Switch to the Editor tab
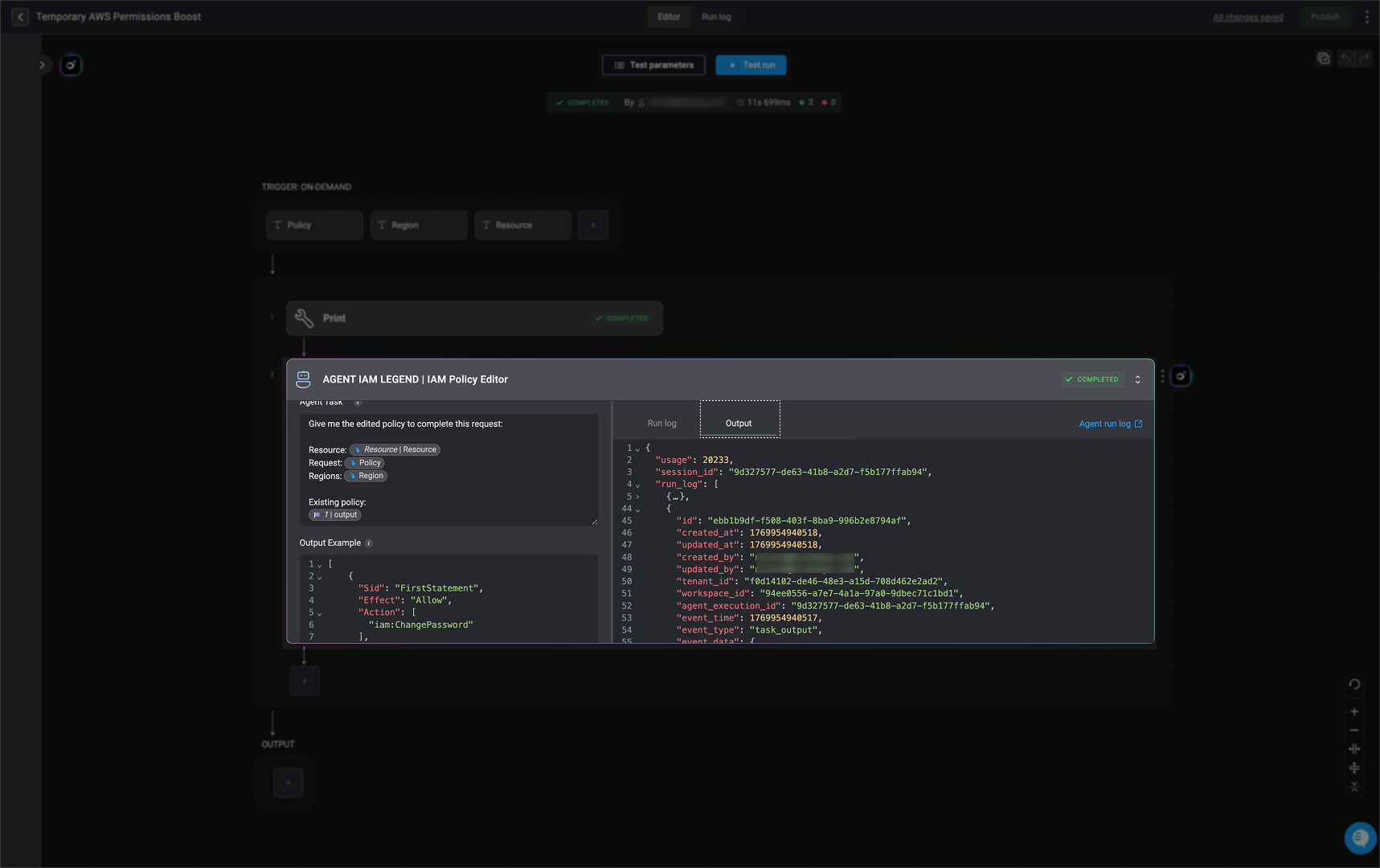 click(x=669, y=17)
